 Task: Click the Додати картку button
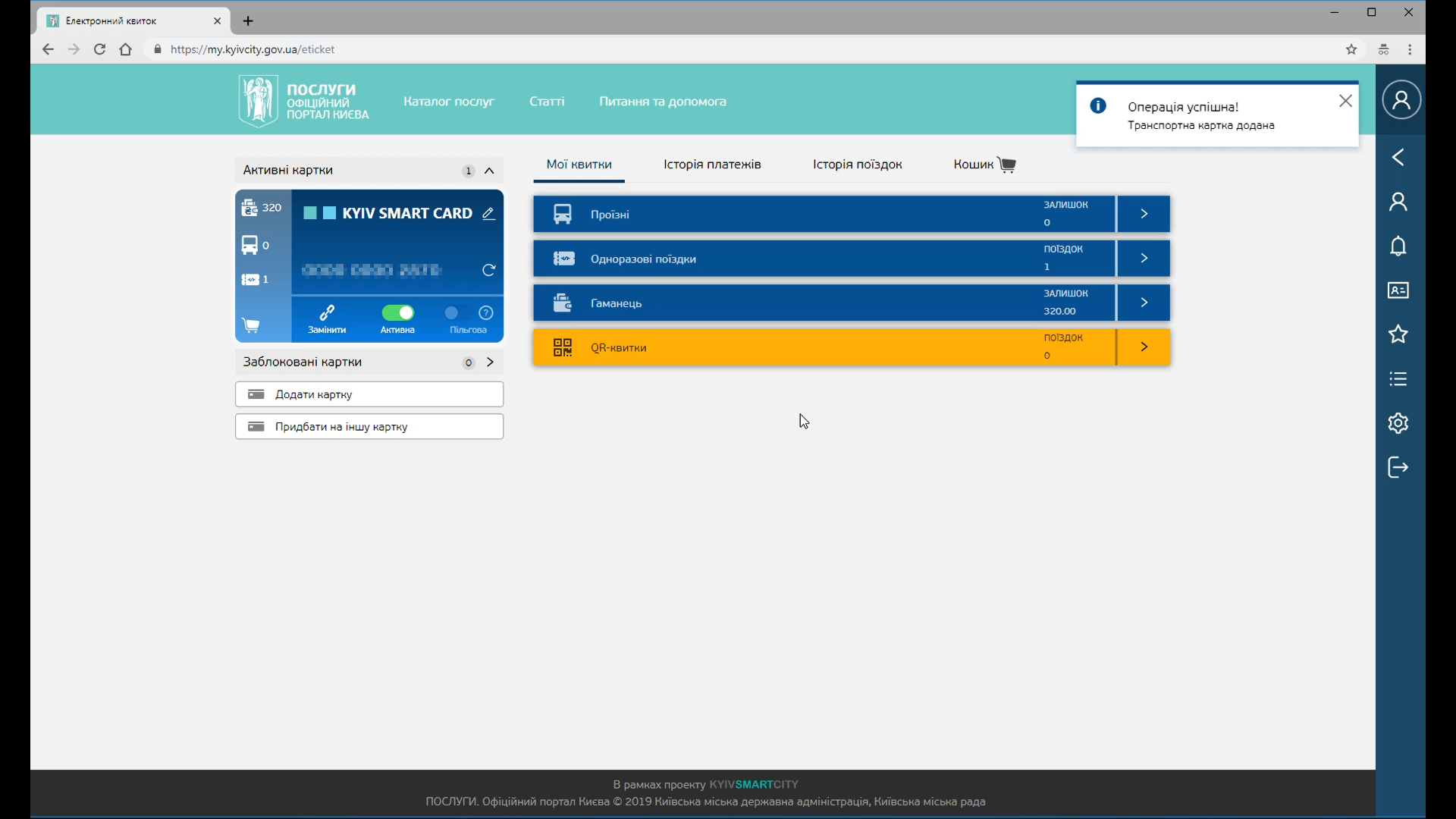[x=369, y=394]
